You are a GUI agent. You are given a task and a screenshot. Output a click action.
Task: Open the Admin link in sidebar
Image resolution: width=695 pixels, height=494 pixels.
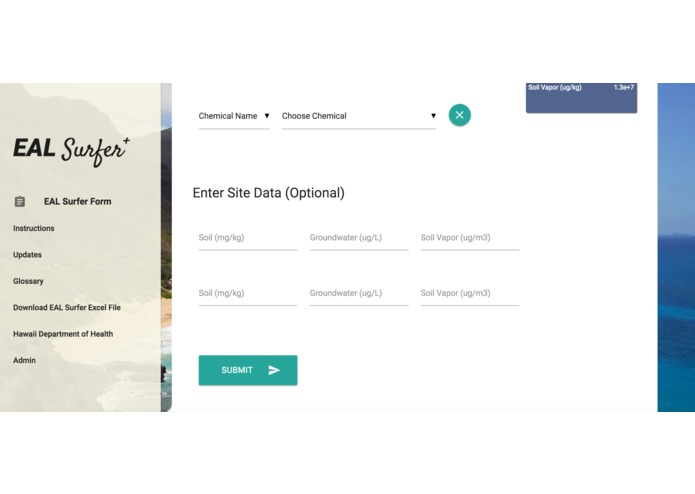[x=24, y=360]
